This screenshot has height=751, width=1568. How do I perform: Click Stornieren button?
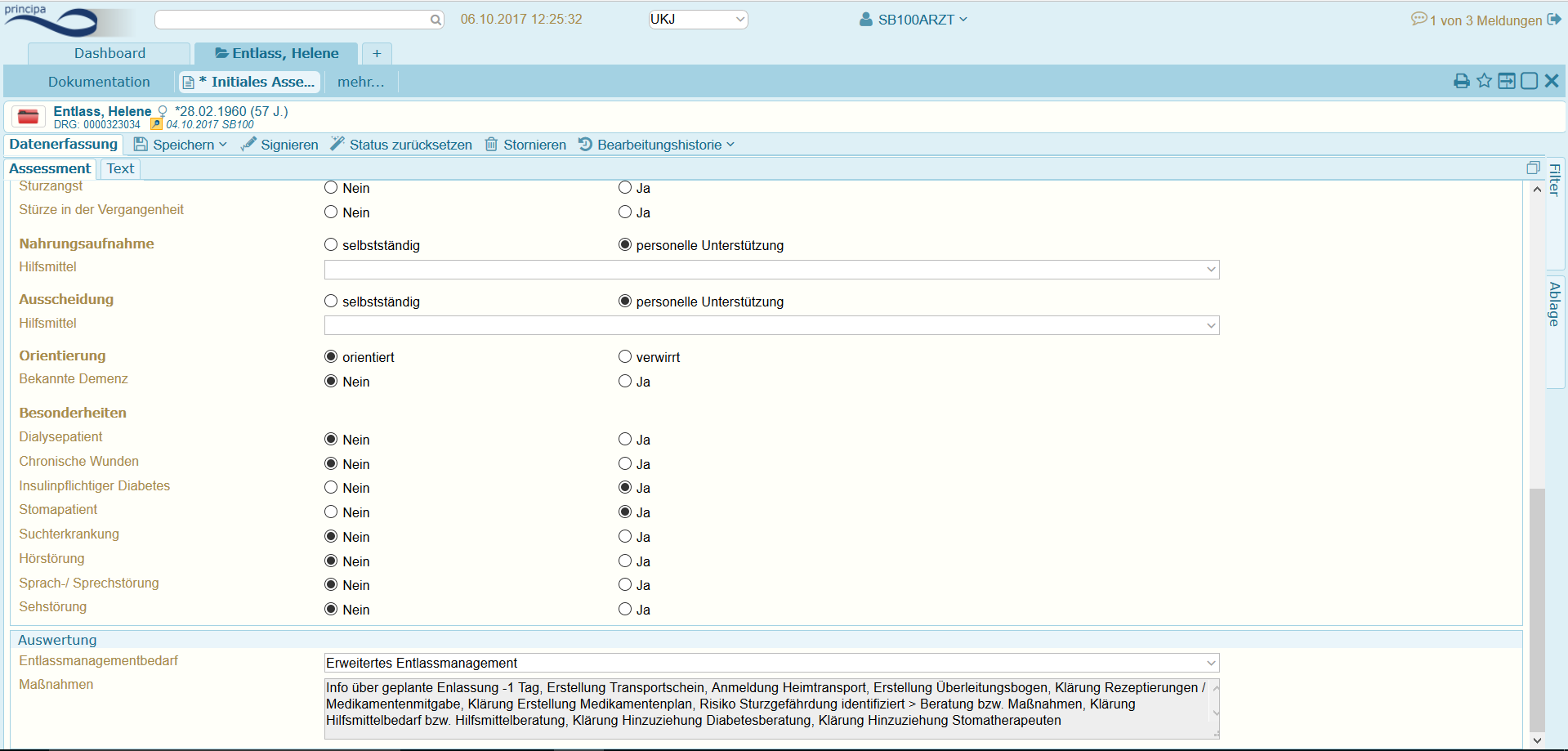[525, 145]
